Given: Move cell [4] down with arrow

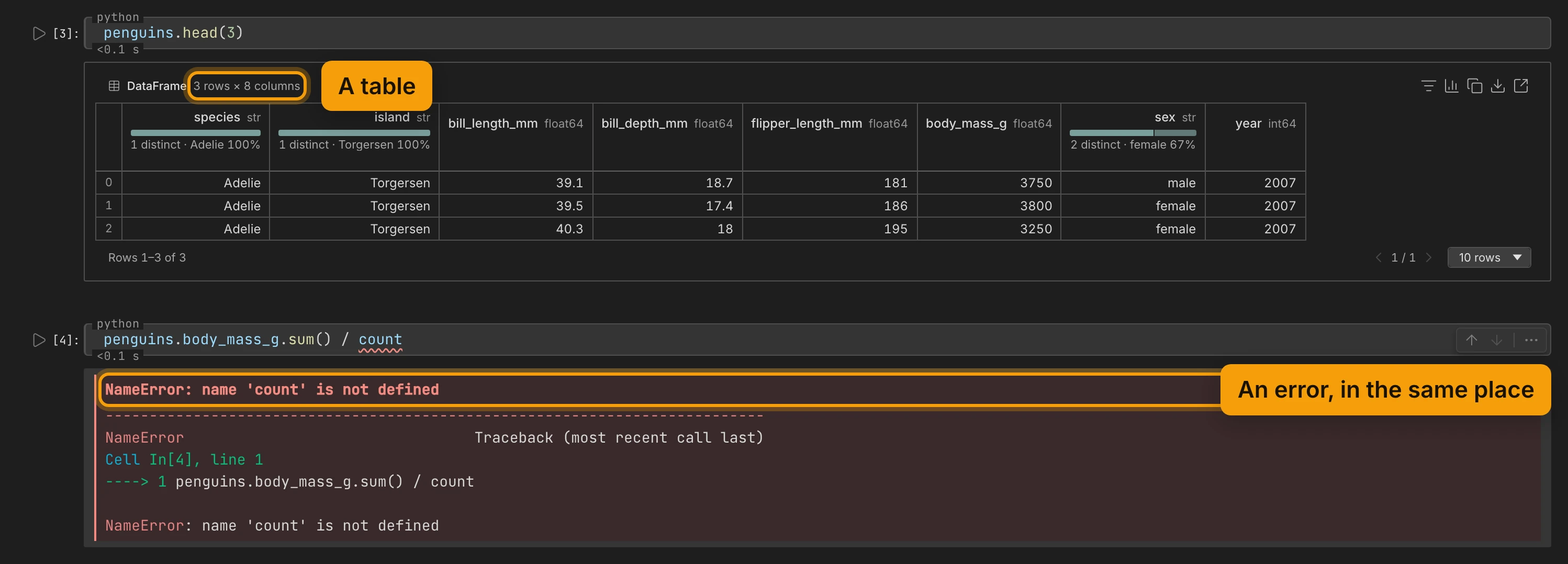Looking at the screenshot, I should coord(1496,340).
